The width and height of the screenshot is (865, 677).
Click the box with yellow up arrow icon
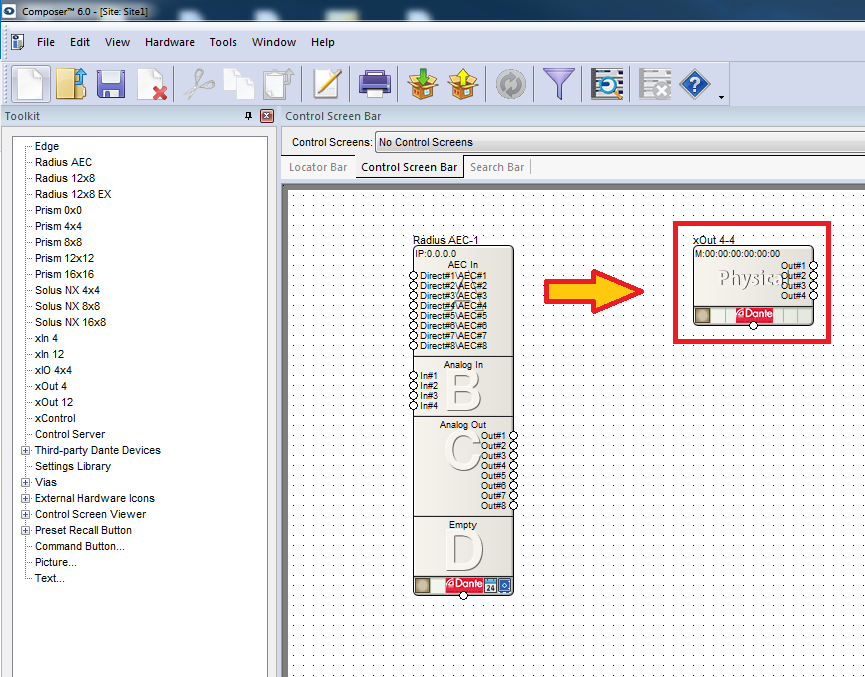point(463,84)
